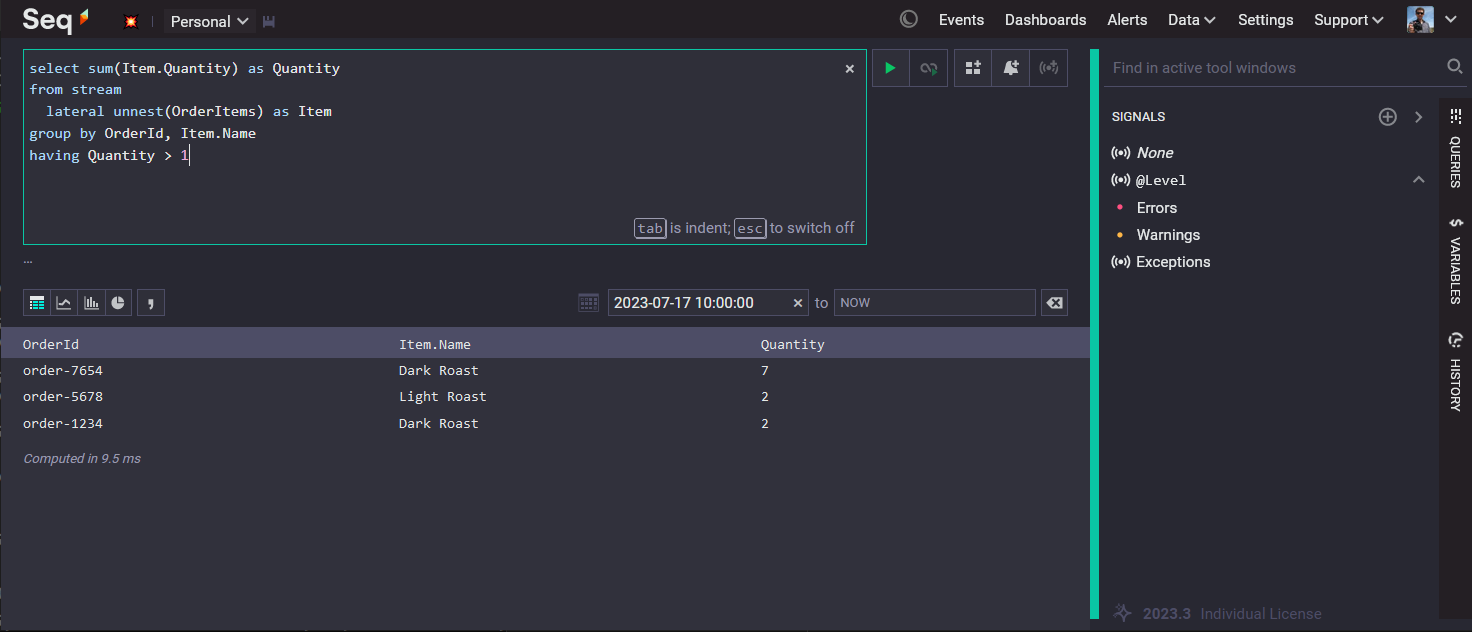
Task: Add query to dashboard
Action: click(973, 68)
